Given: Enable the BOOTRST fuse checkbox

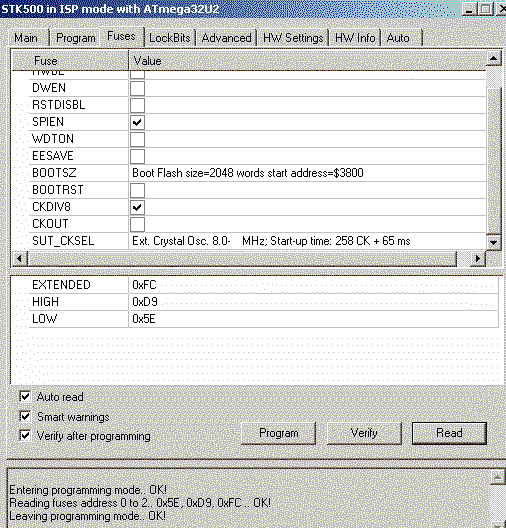Looking at the screenshot, I should click(137, 190).
